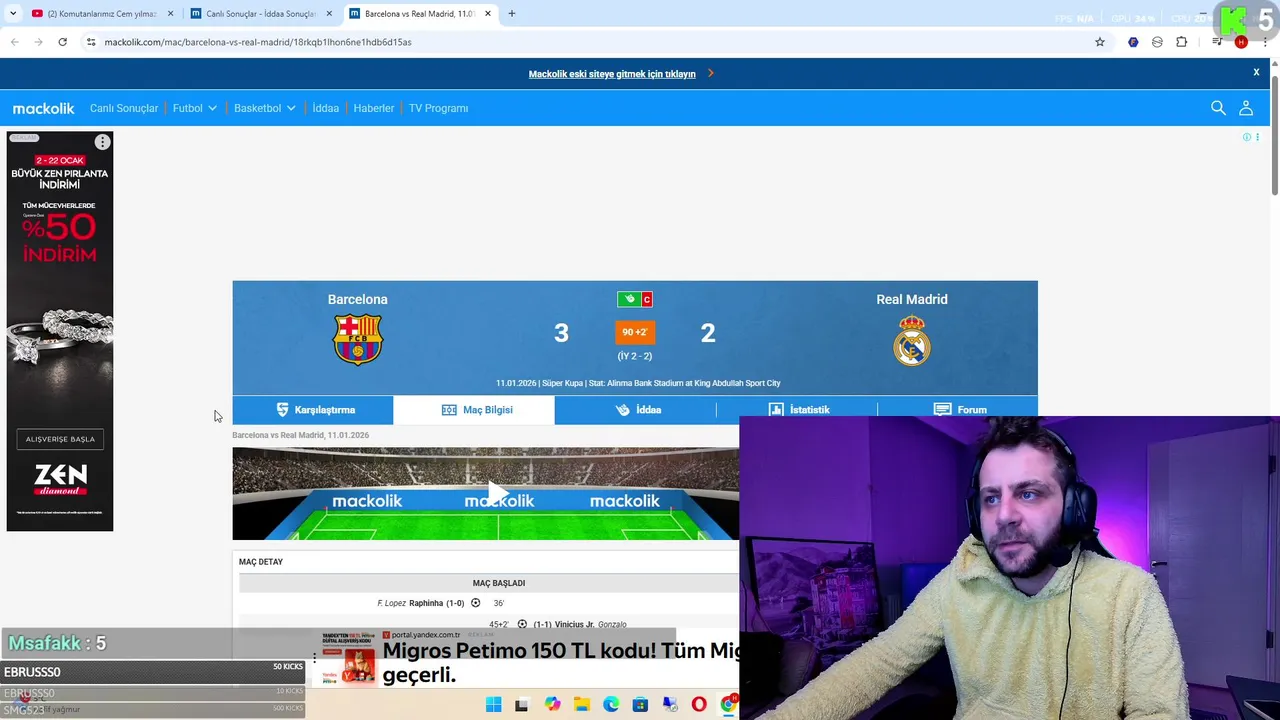This screenshot has height=720, width=1280.
Task: Close the Komutanlarımız YouTube browser tab
Action: [170, 14]
